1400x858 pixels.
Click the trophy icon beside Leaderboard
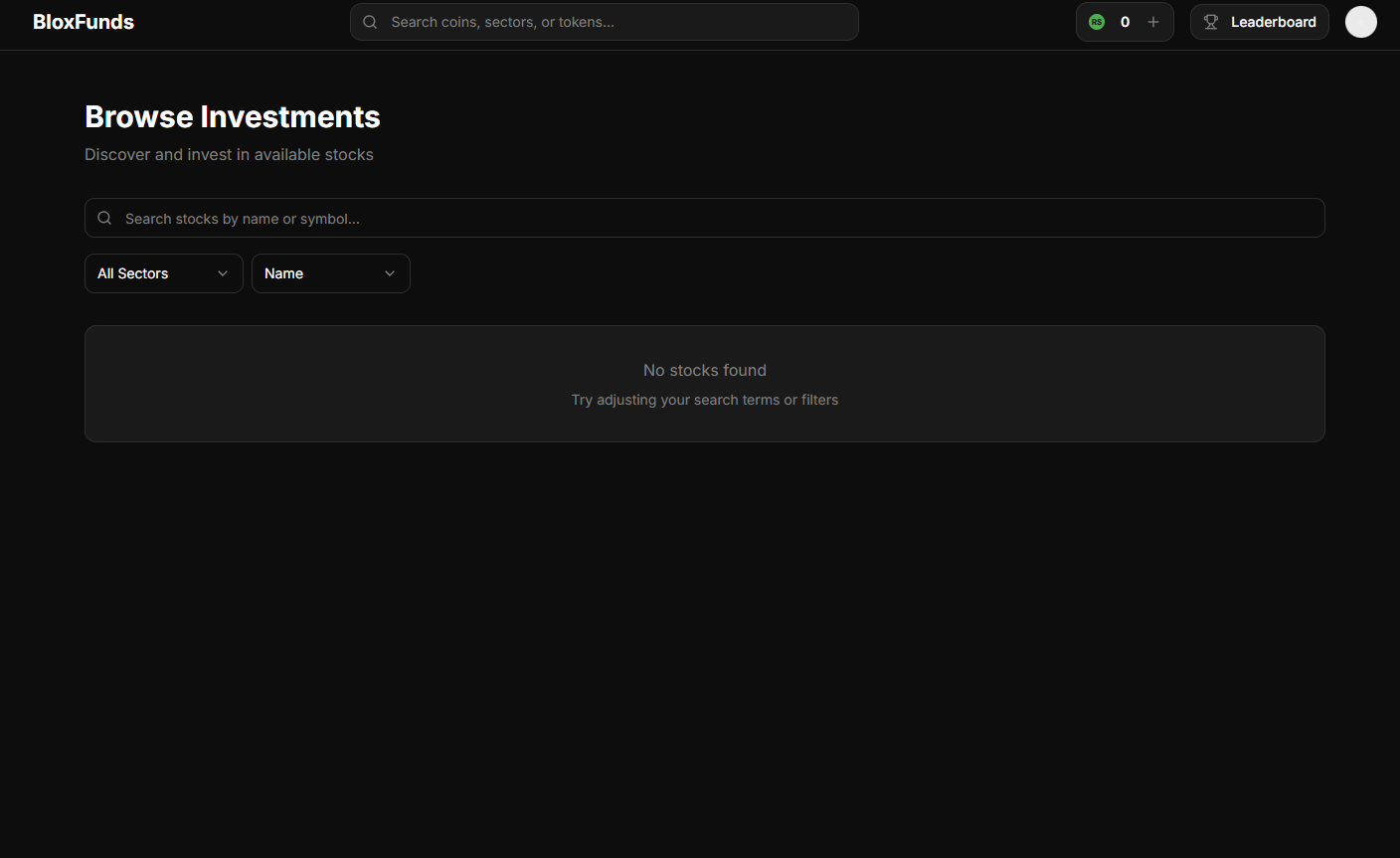[x=1211, y=22]
